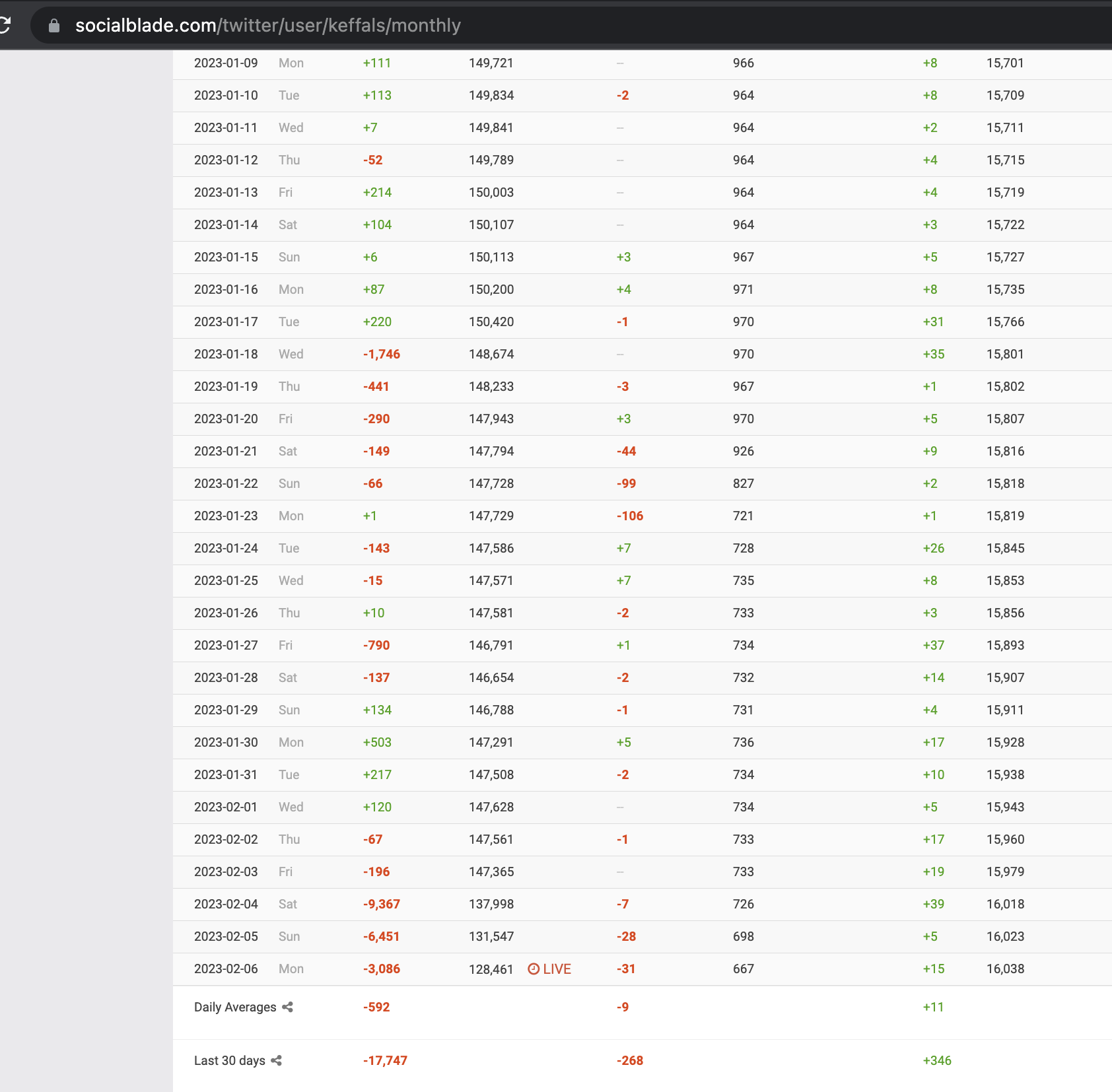This screenshot has height=1092, width=1112.
Task: Select tweet count 15,979
Action: point(1006,871)
